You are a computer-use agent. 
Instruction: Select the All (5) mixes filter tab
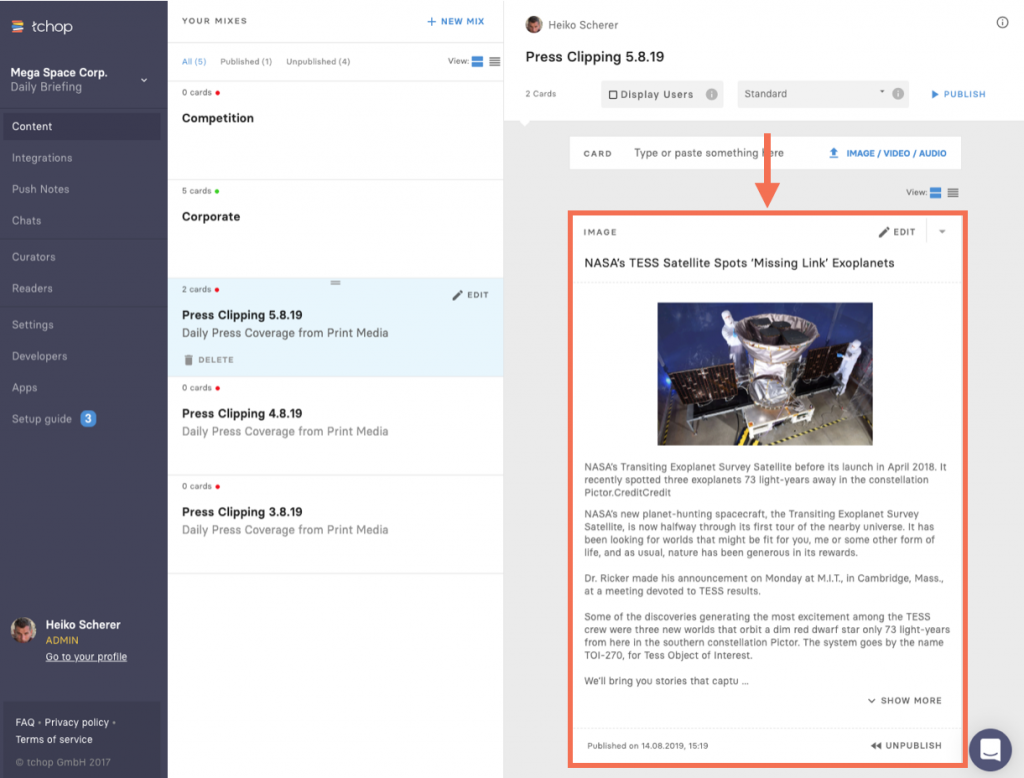pos(194,61)
